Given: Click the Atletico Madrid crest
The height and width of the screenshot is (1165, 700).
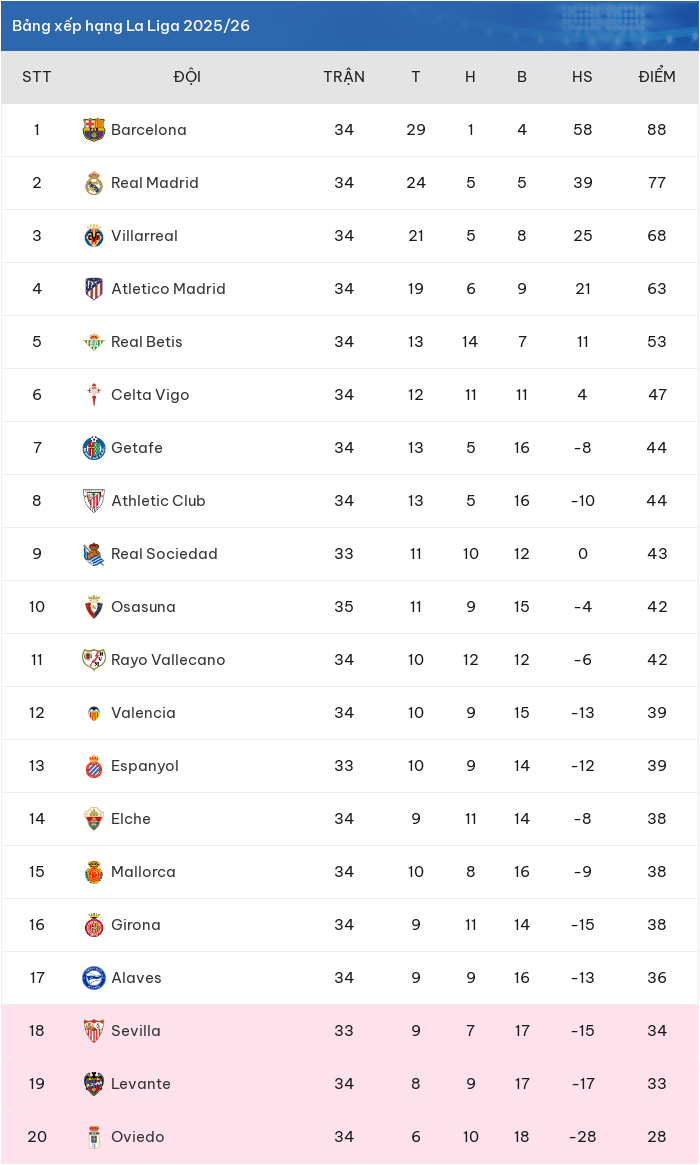Looking at the screenshot, I should (94, 289).
